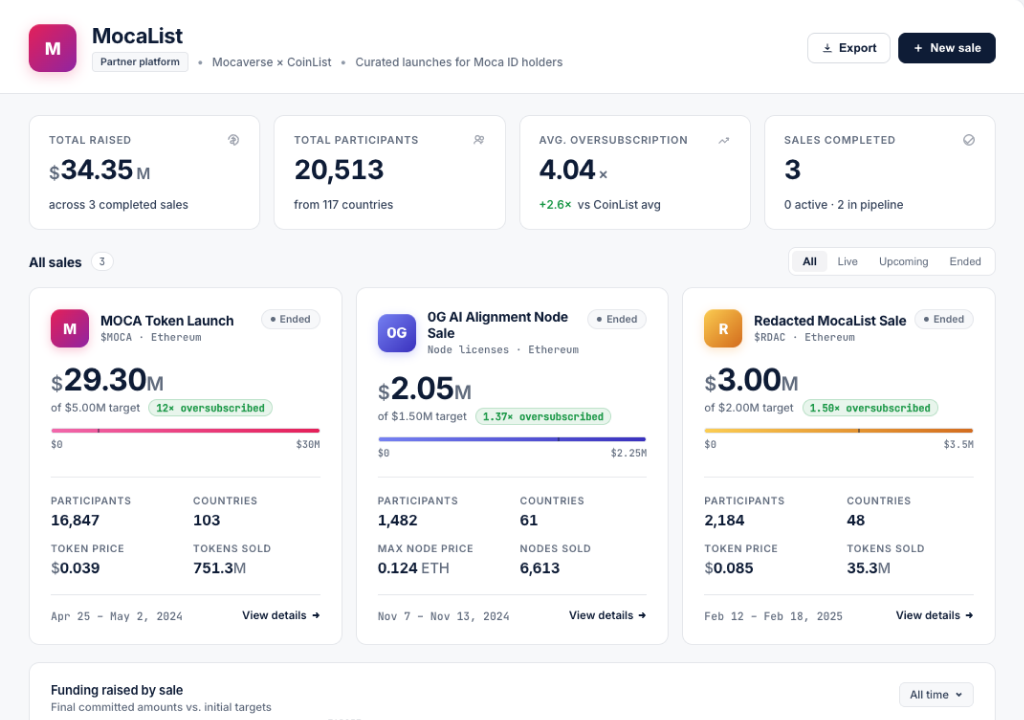1024x720 pixels.
Task: Click the 751.3M tokens sold value
Action: click(x=219, y=568)
